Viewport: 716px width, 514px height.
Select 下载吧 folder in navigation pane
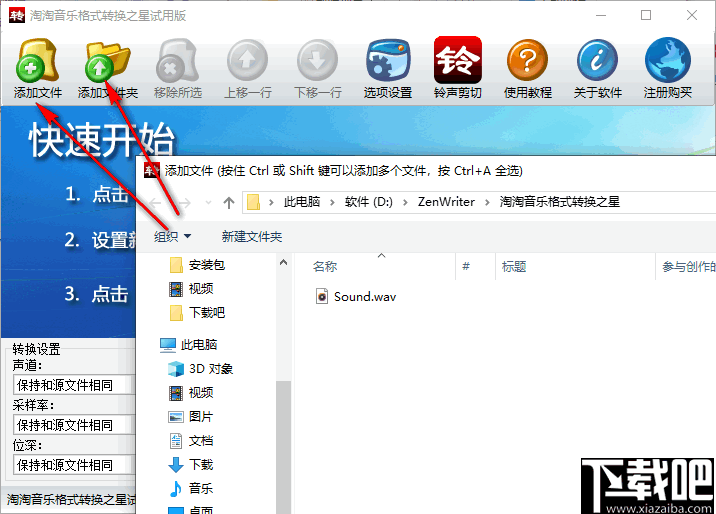coord(197,313)
